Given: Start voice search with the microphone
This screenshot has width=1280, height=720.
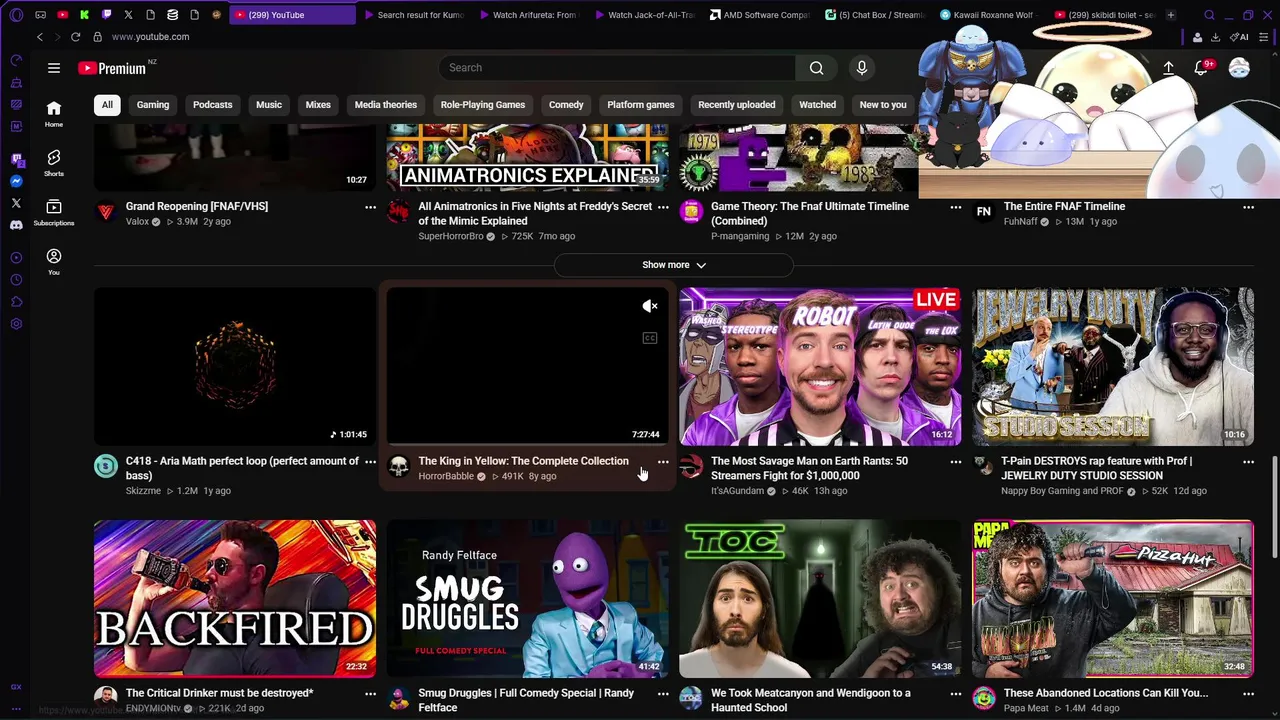Looking at the screenshot, I should pyautogui.click(x=862, y=68).
